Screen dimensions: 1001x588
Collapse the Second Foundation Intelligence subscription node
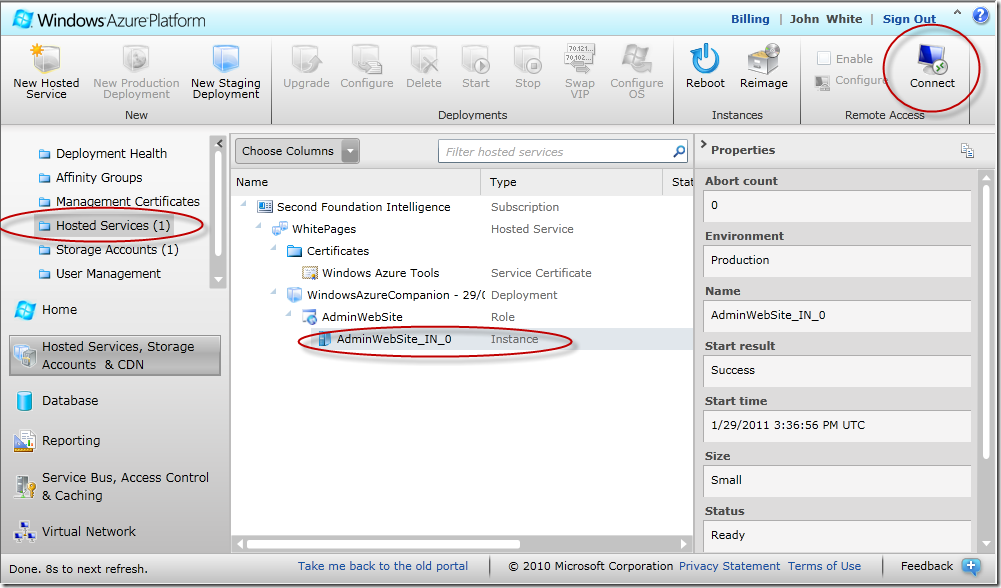pos(243,204)
